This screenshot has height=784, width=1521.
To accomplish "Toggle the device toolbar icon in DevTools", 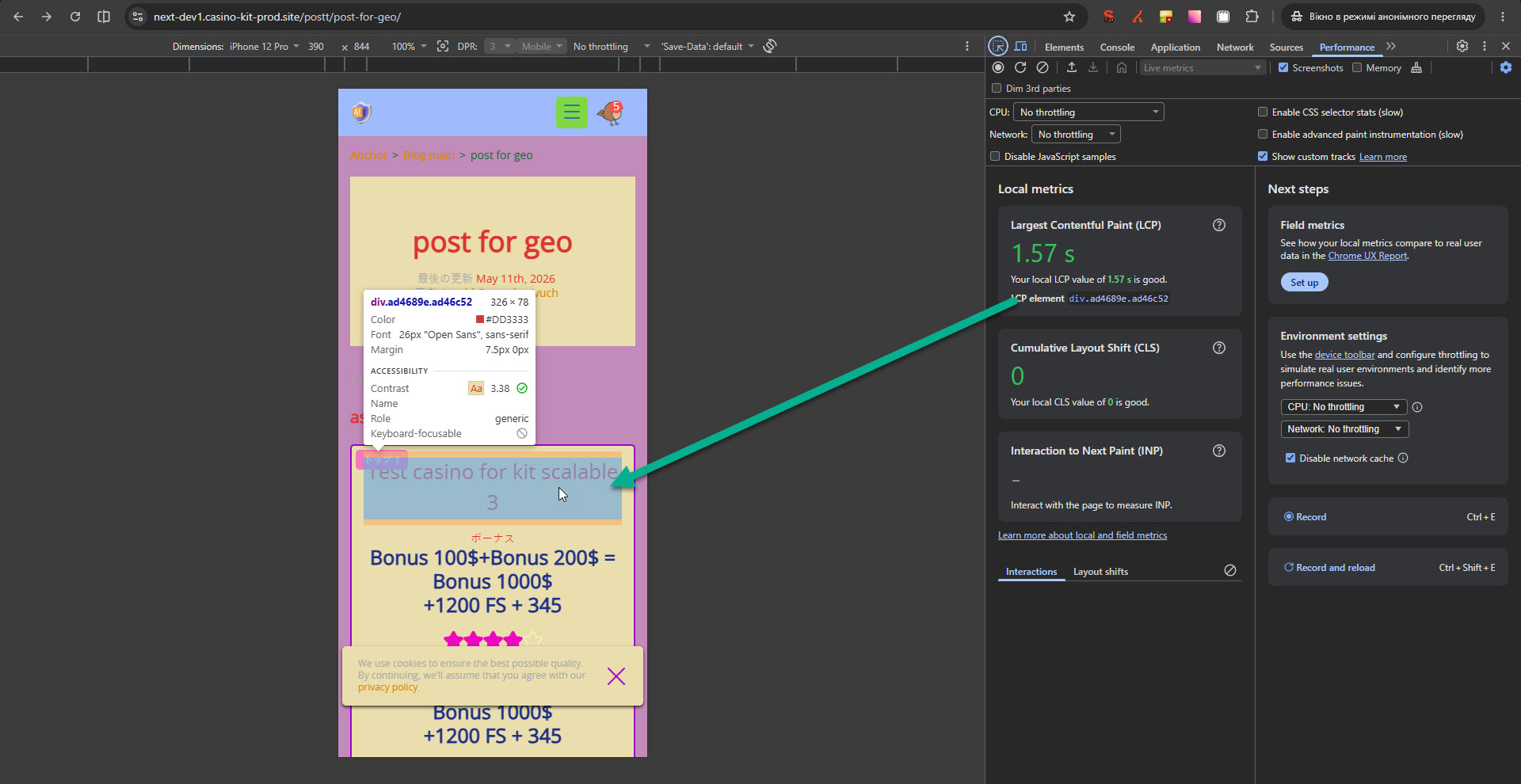I will point(1021,46).
